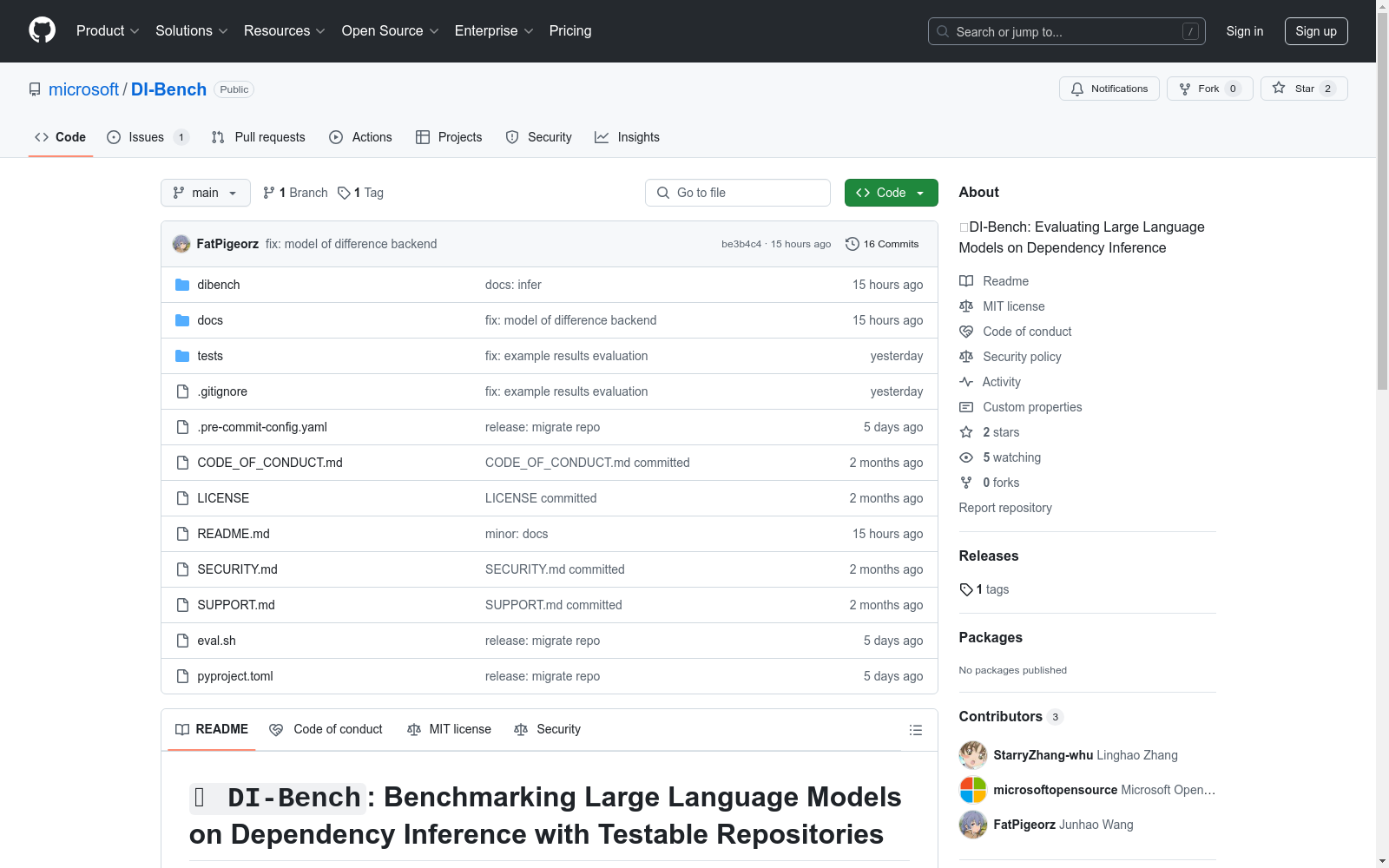Switch to the Issues tab
The image size is (1389, 868).
point(148,137)
